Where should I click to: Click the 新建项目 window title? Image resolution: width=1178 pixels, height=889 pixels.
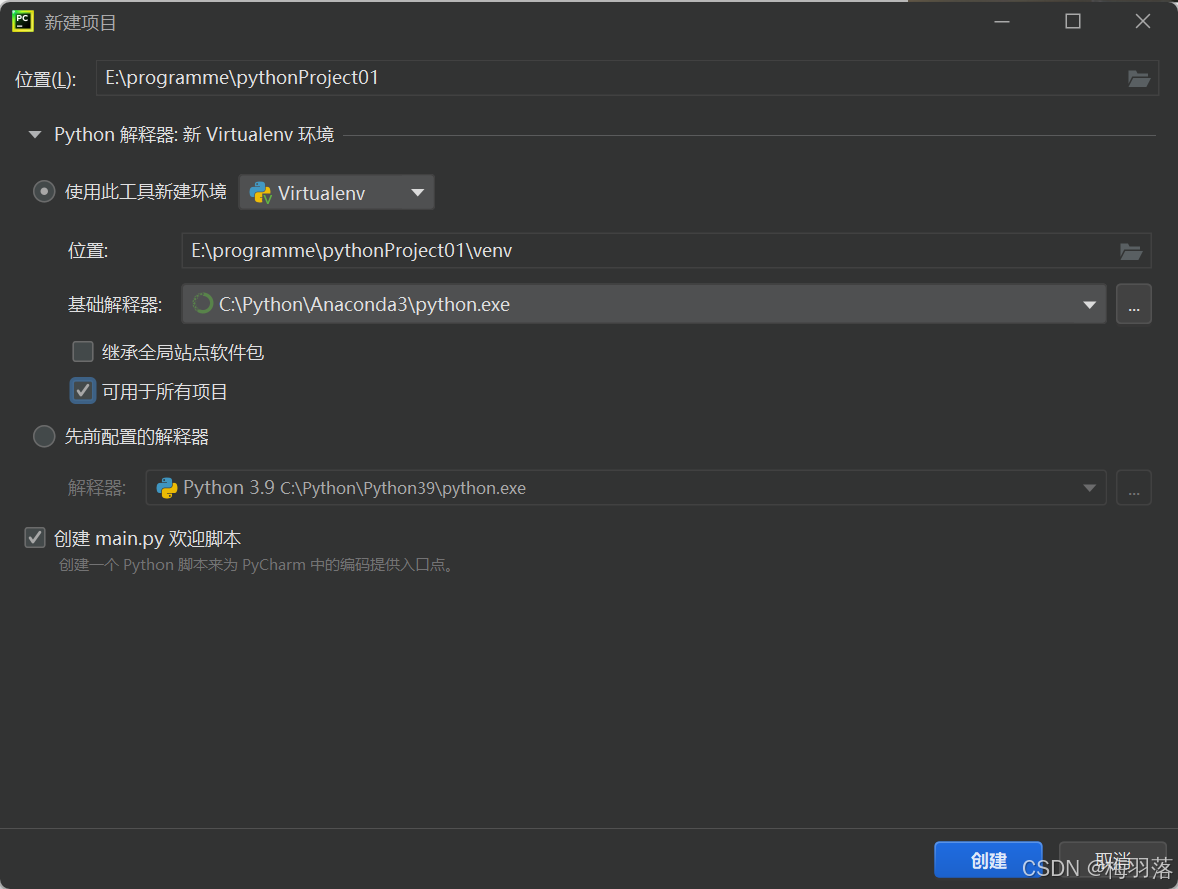coord(80,23)
